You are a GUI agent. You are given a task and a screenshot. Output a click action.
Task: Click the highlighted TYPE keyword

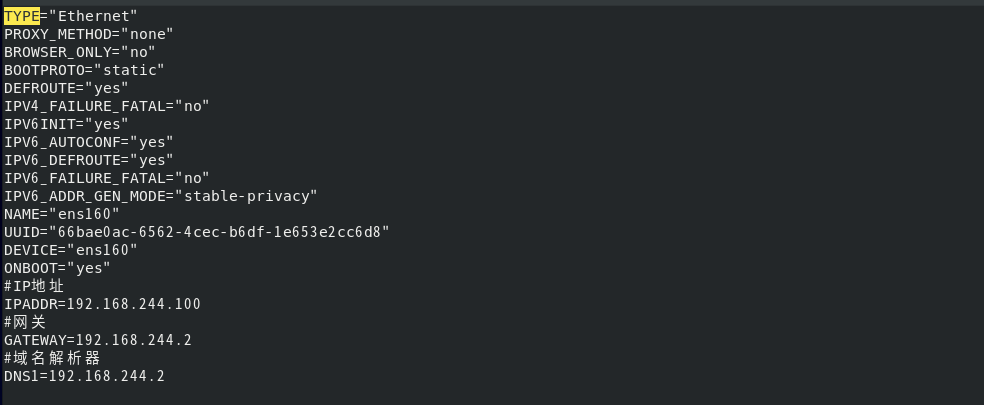pos(21,16)
